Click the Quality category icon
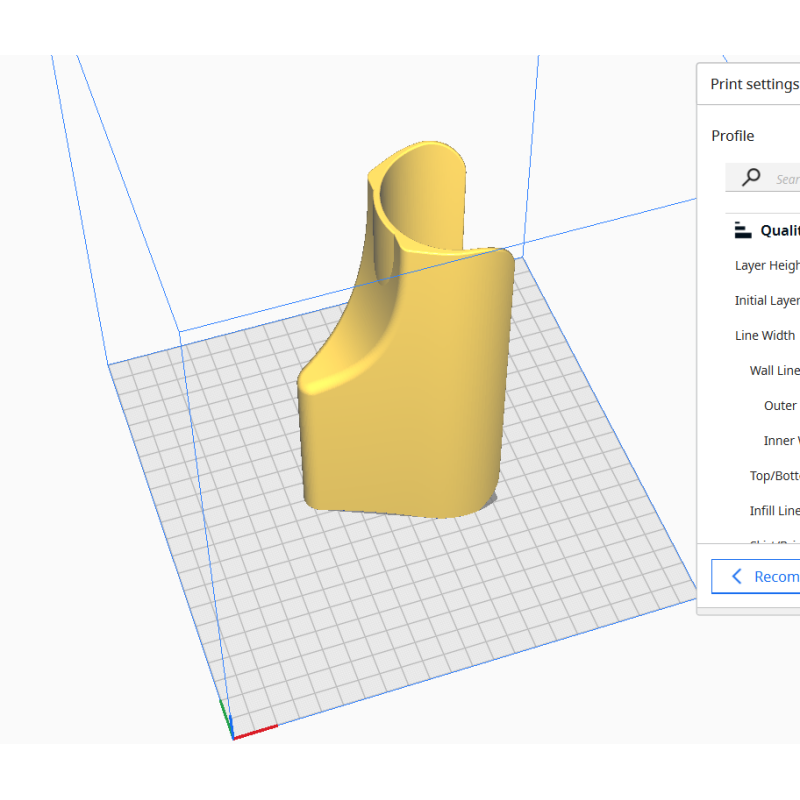800x800 pixels. 742,230
